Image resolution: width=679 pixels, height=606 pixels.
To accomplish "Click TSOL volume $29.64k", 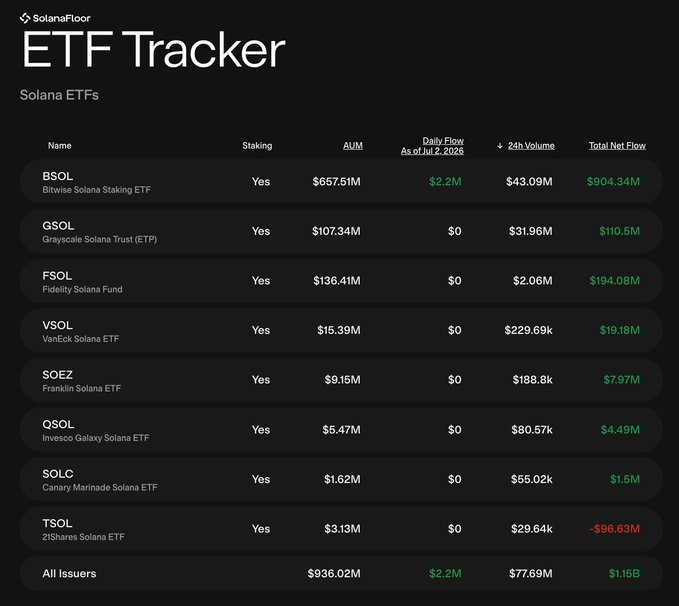I will pyautogui.click(x=532, y=529).
